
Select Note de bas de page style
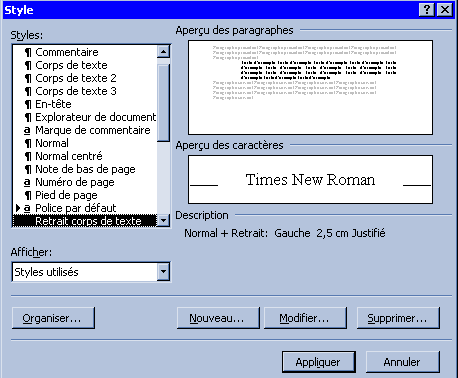(85, 169)
